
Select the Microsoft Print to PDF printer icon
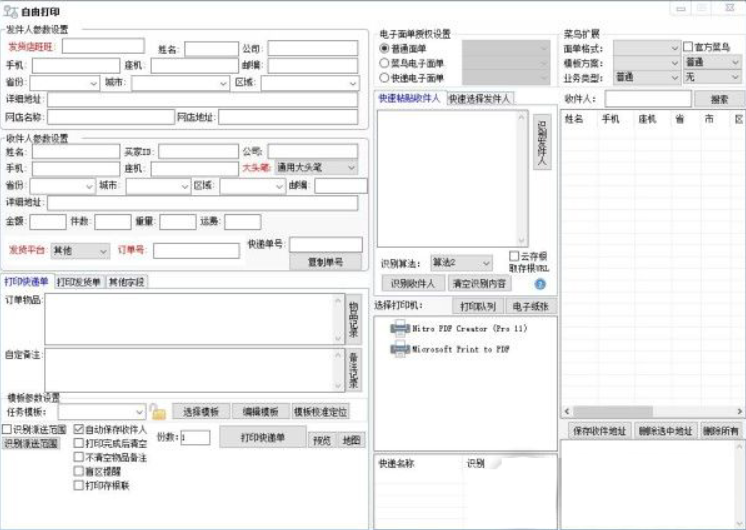[400, 349]
